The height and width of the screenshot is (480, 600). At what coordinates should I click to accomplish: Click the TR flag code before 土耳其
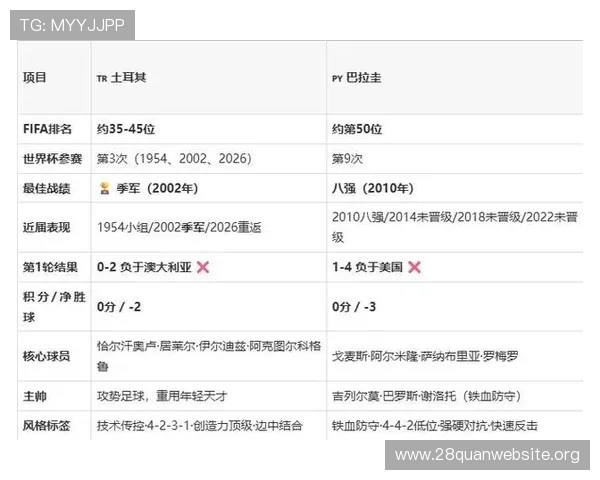(102, 79)
